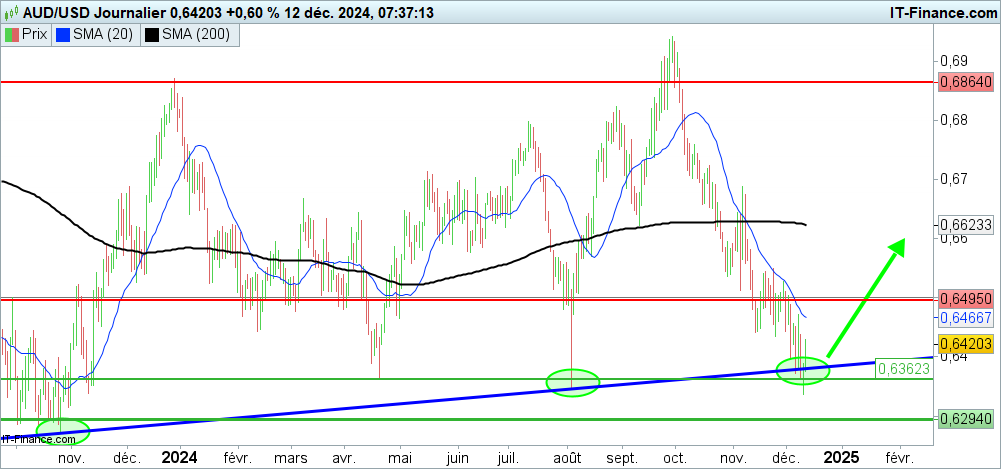Click the orange 0,64203 current price tag

(965, 343)
